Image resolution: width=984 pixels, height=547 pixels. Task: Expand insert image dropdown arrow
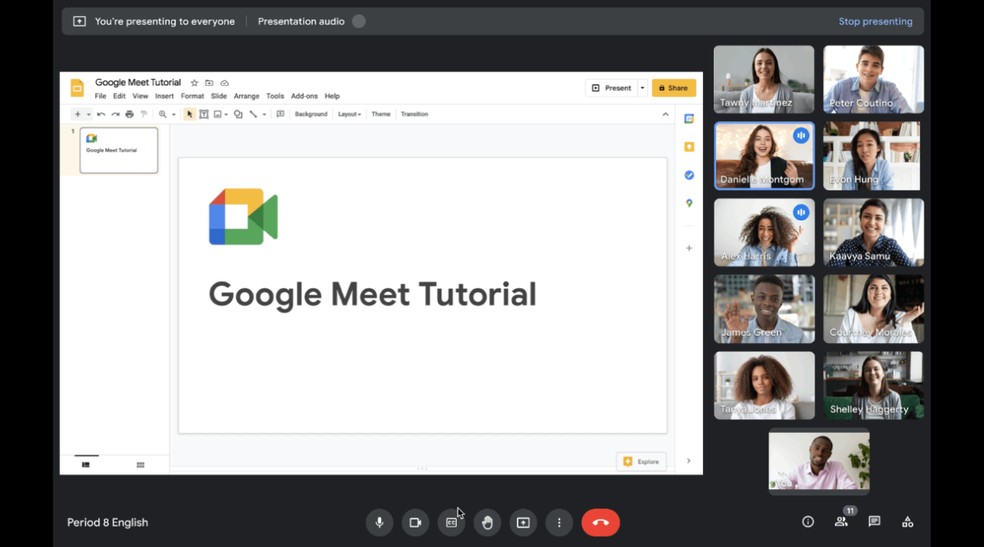point(226,114)
